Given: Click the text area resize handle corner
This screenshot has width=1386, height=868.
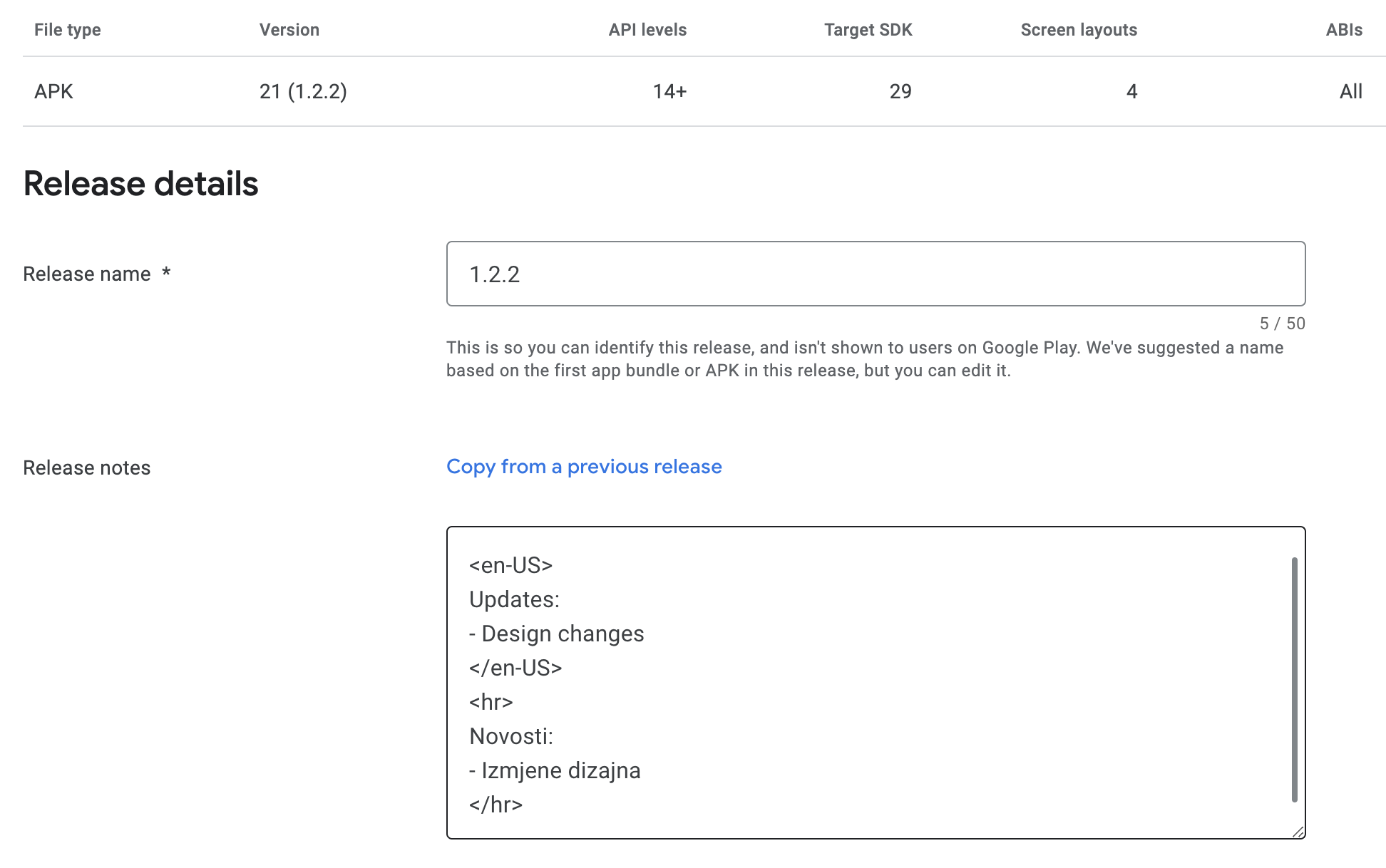Looking at the screenshot, I should coord(1298,832).
